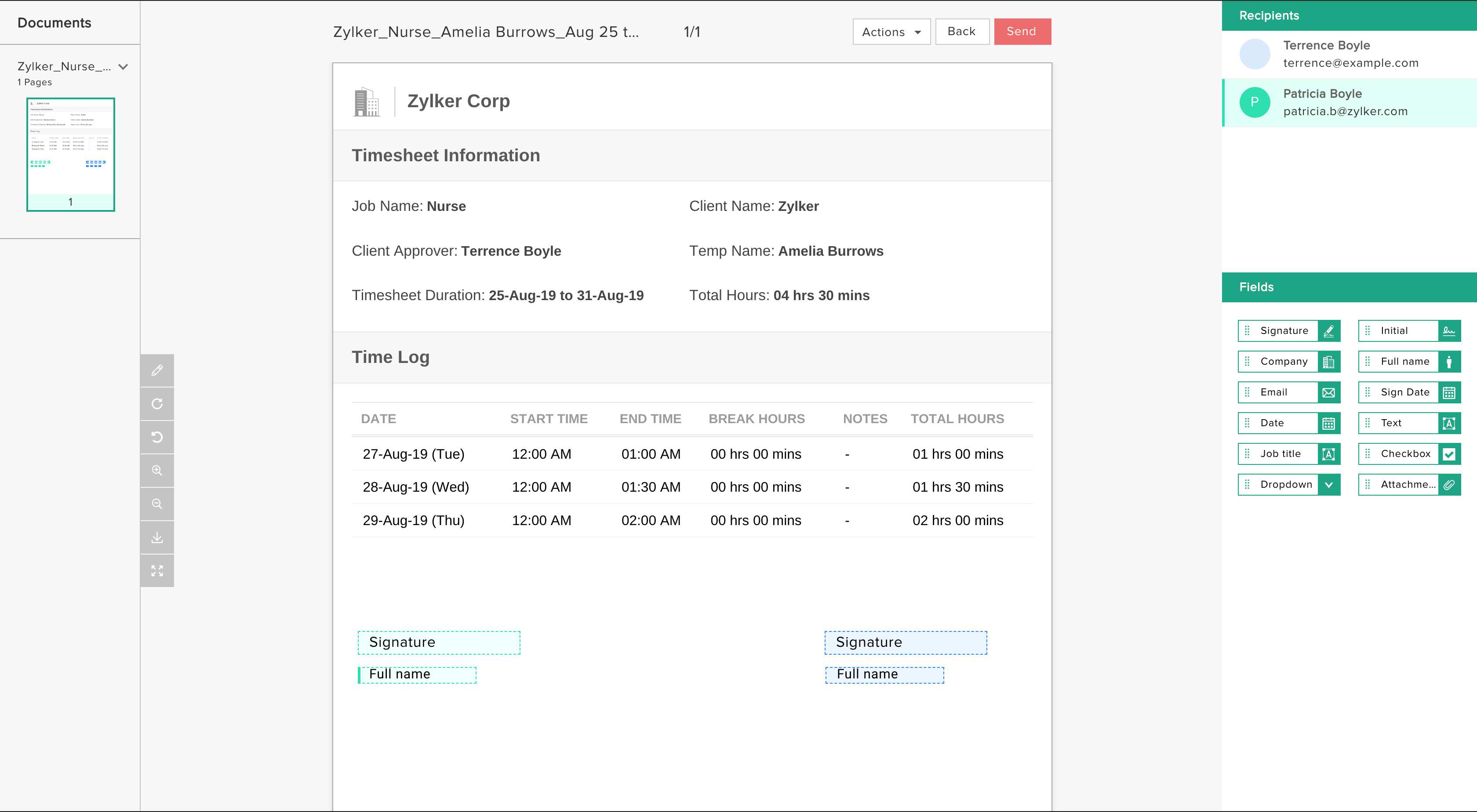Select the green Signature field on document

[x=439, y=643]
